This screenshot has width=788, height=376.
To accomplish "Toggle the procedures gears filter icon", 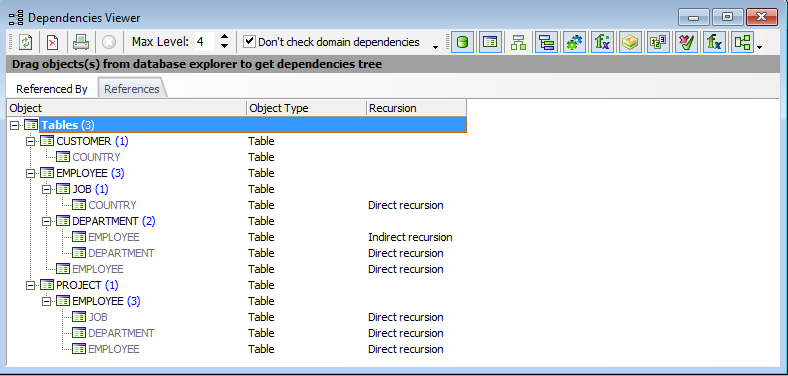I will point(573,42).
